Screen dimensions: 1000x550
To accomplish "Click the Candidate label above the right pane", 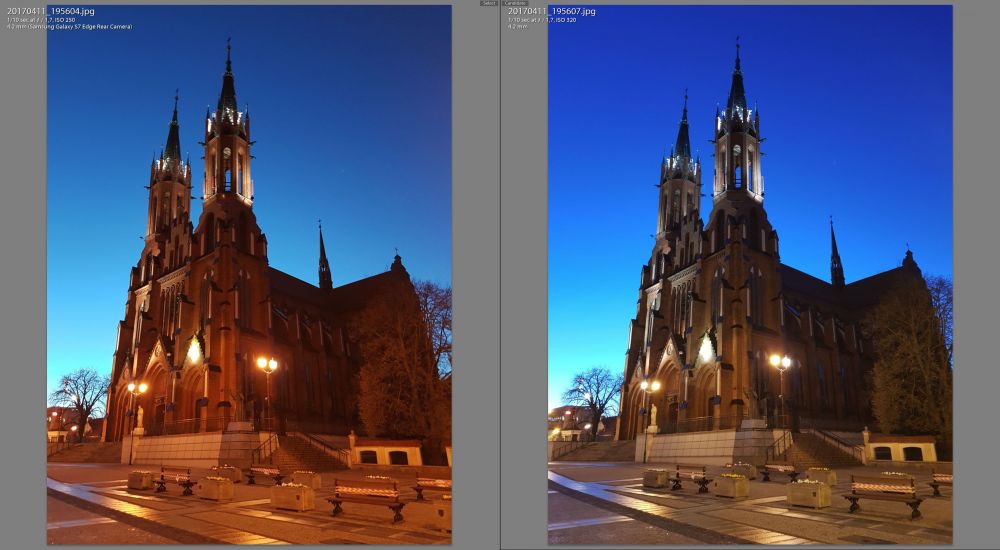I will 515,3.
